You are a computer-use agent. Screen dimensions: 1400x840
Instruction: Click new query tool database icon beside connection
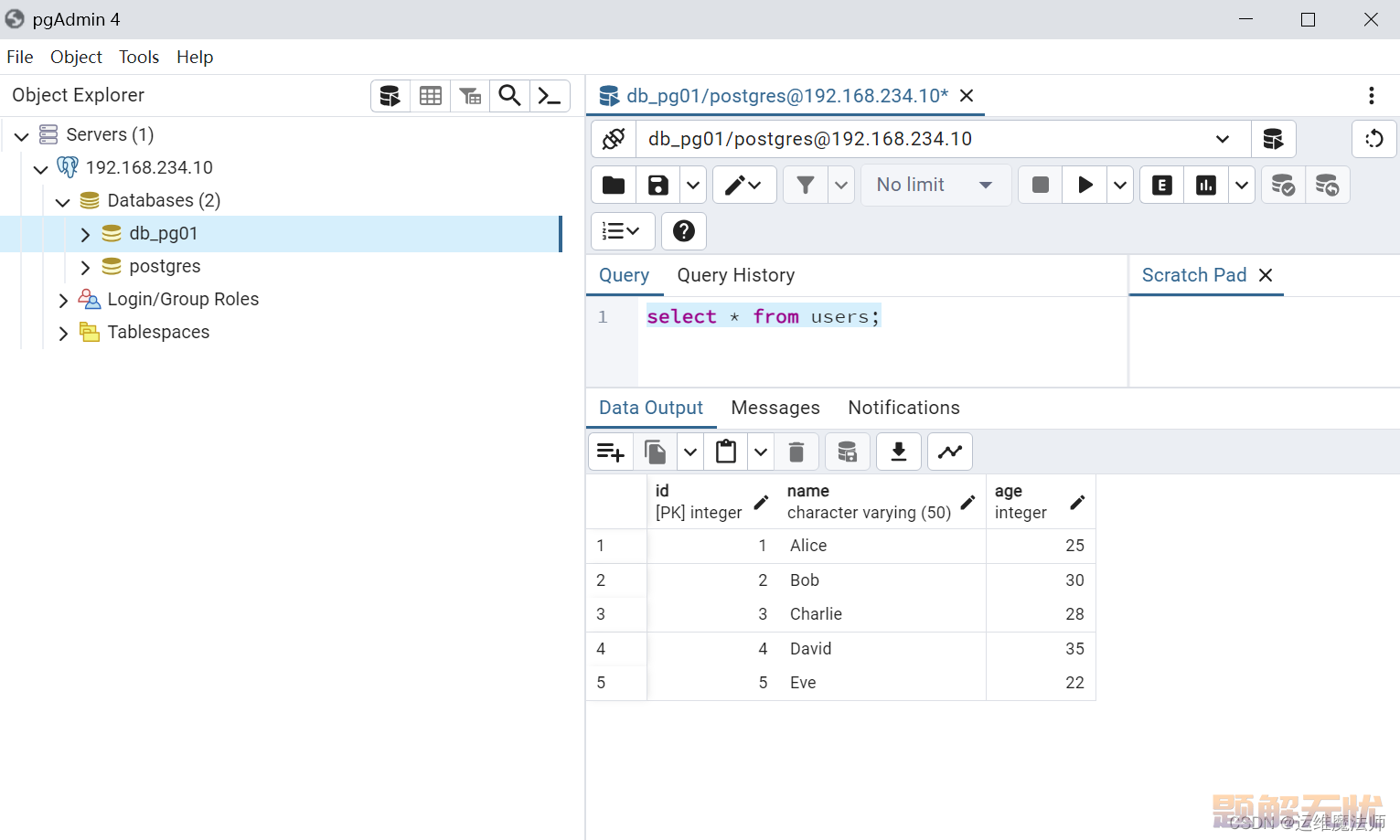pos(1273,139)
